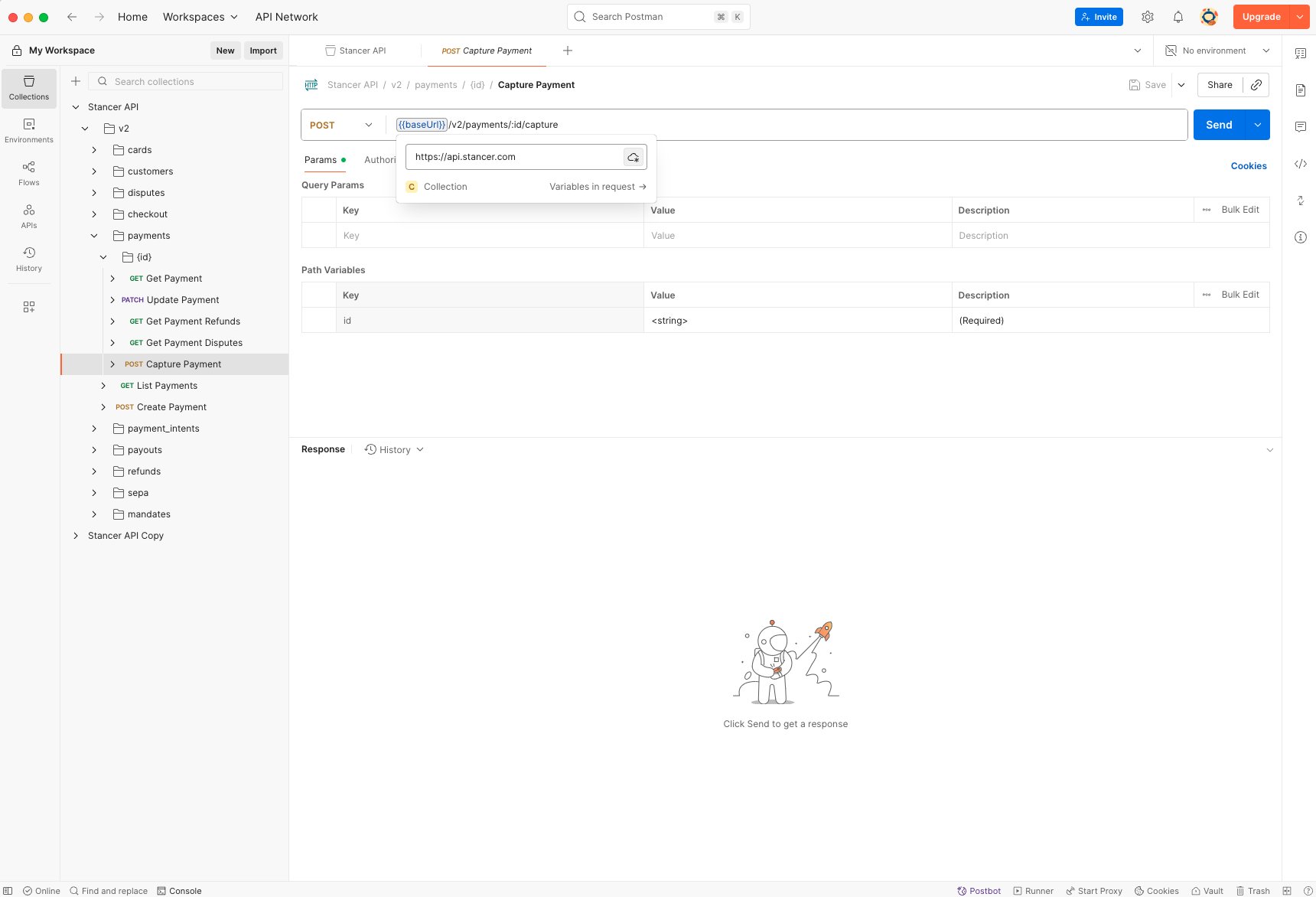Click the notifications bell icon

click(x=1178, y=17)
